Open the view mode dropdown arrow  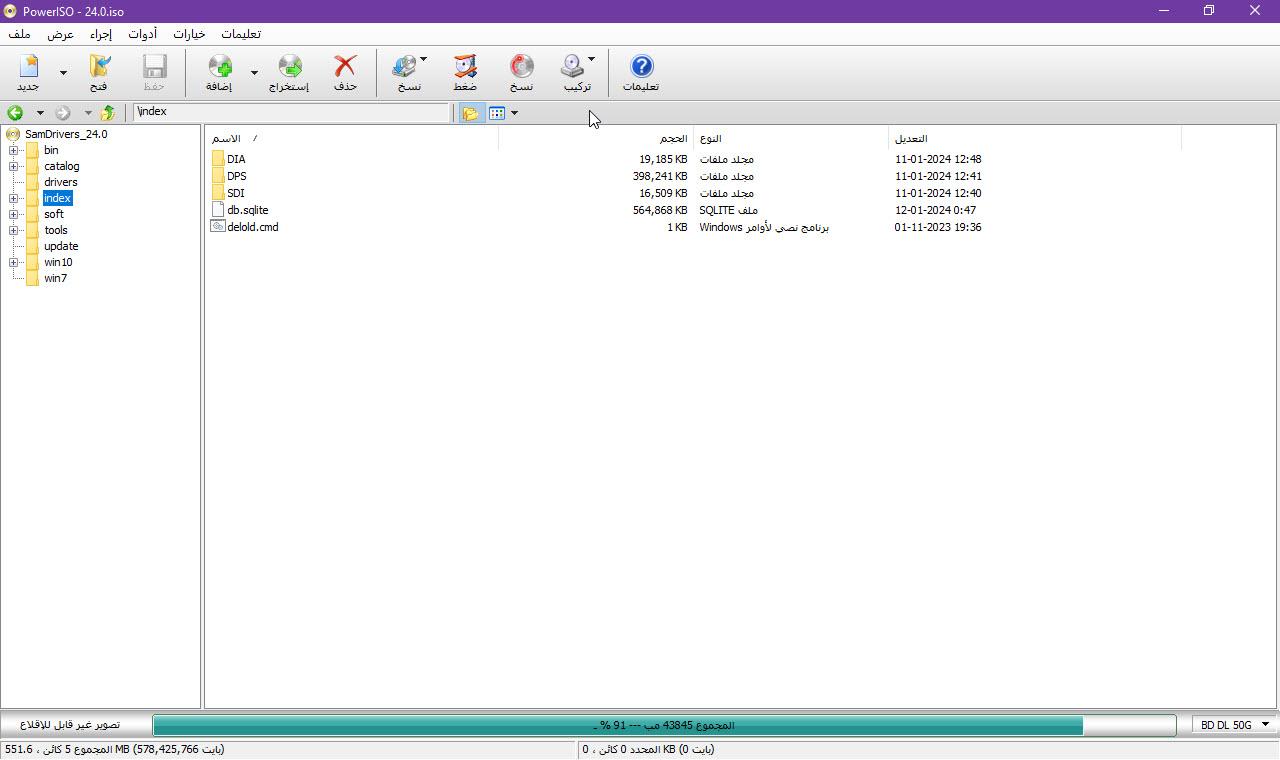pyautogui.click(x=514, y=113)
